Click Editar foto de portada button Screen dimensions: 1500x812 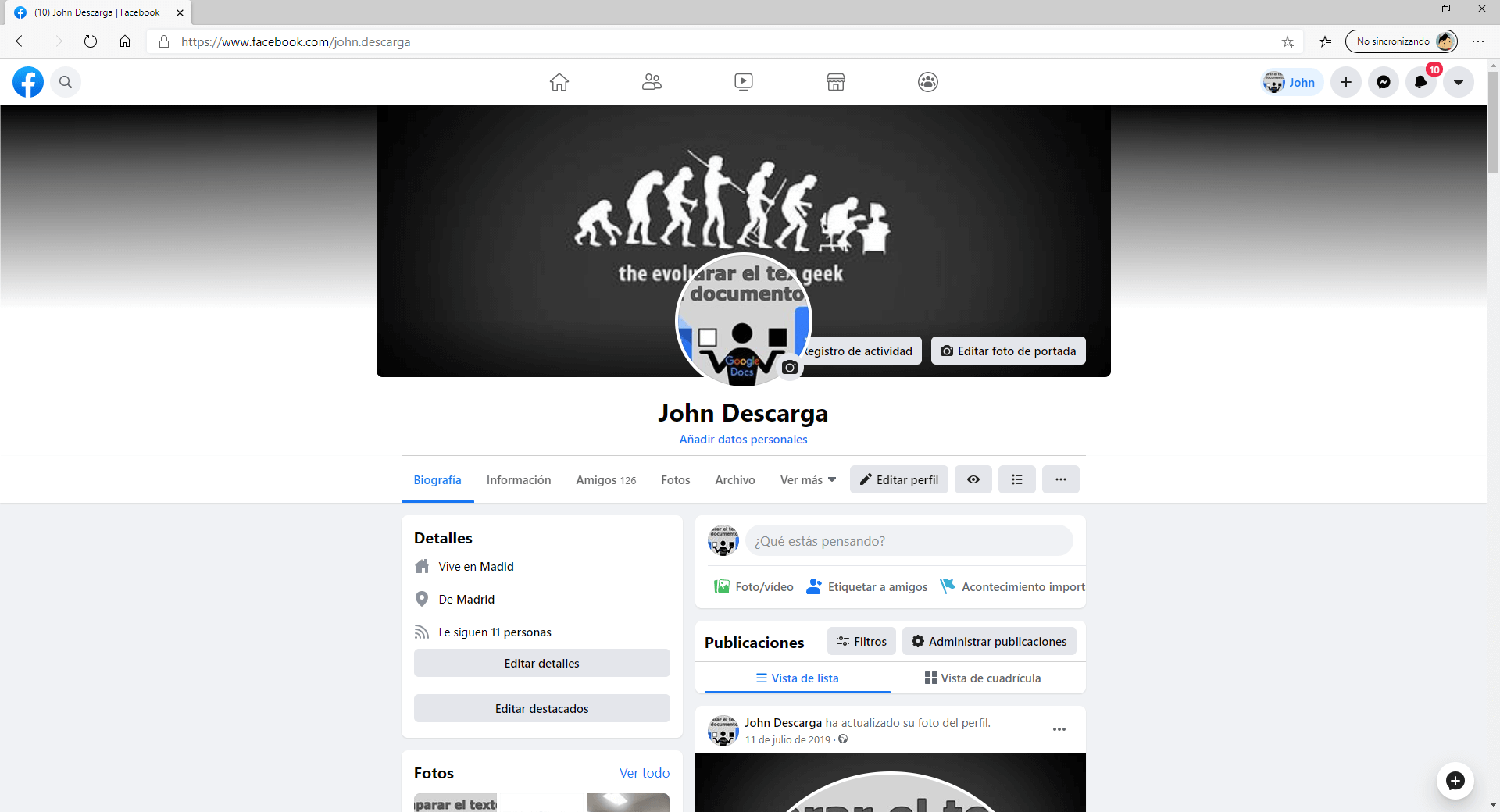coord(1009,351)
